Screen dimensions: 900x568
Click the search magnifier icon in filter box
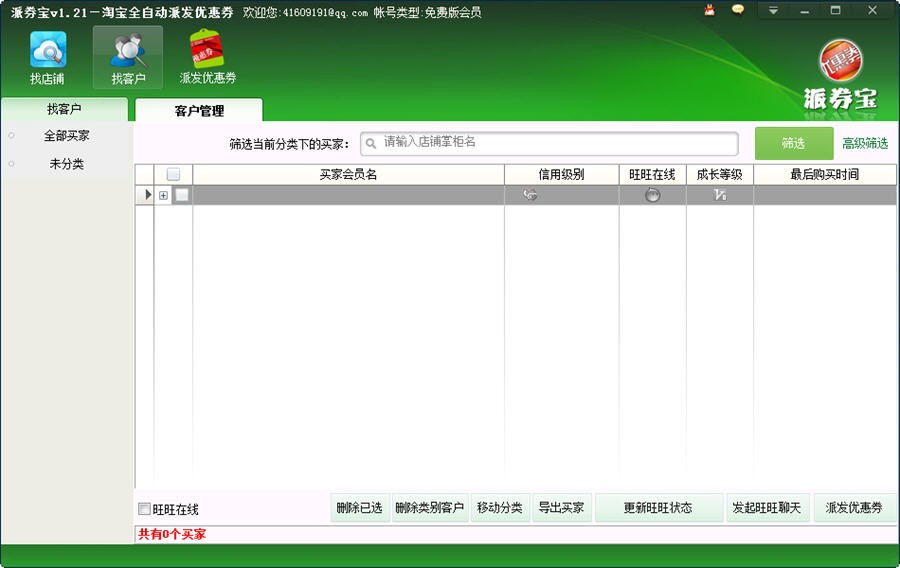(371, 143)
